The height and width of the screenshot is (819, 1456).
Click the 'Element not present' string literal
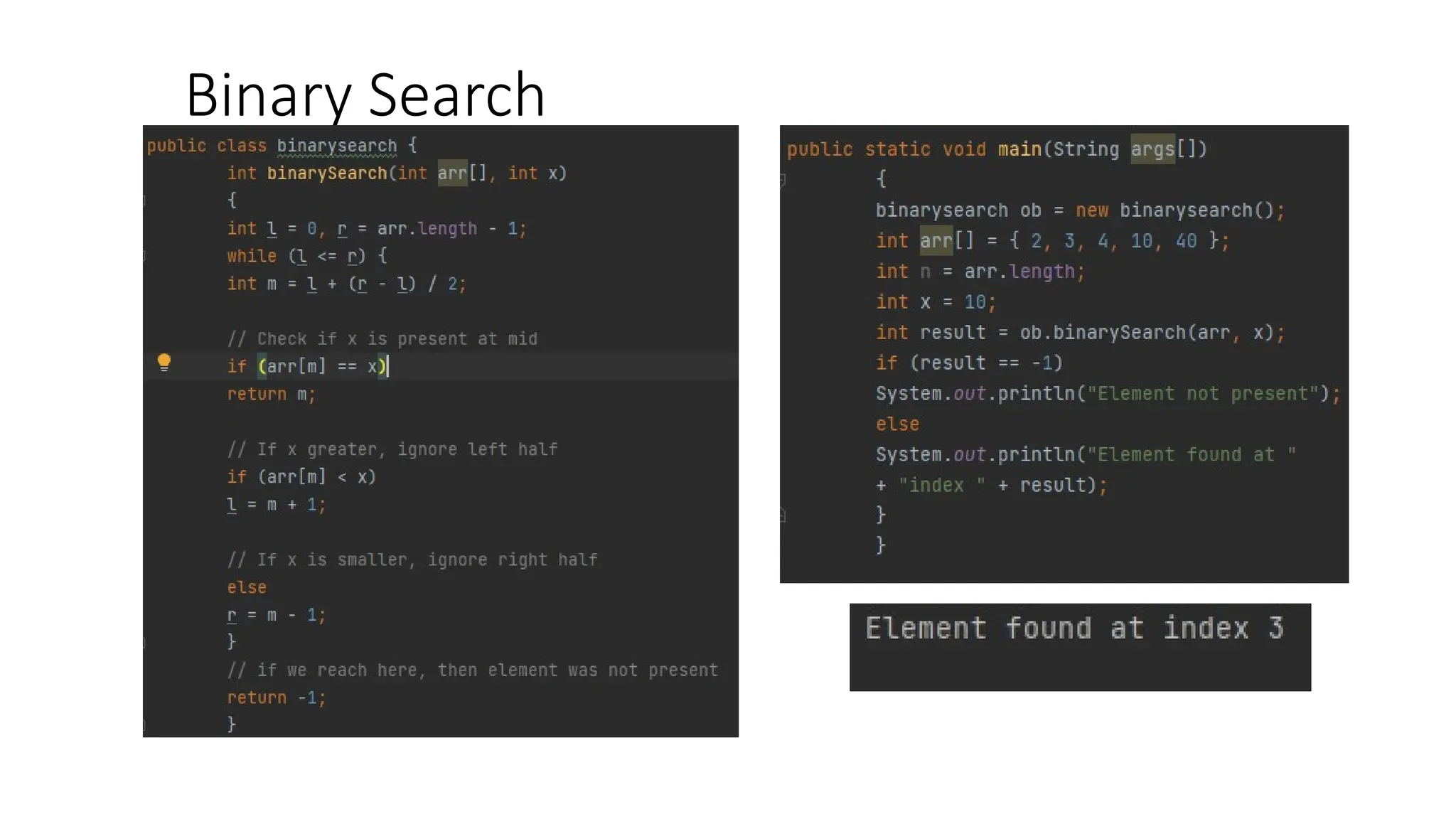point(1203,394)
